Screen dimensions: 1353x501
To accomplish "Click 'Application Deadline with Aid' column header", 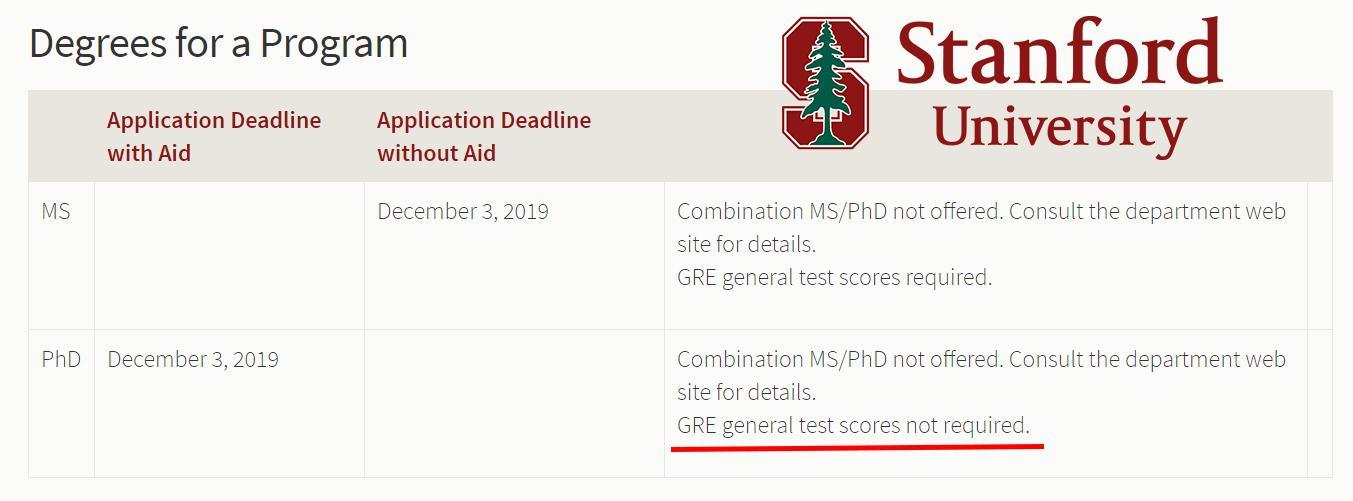I will tap(214, 136).
